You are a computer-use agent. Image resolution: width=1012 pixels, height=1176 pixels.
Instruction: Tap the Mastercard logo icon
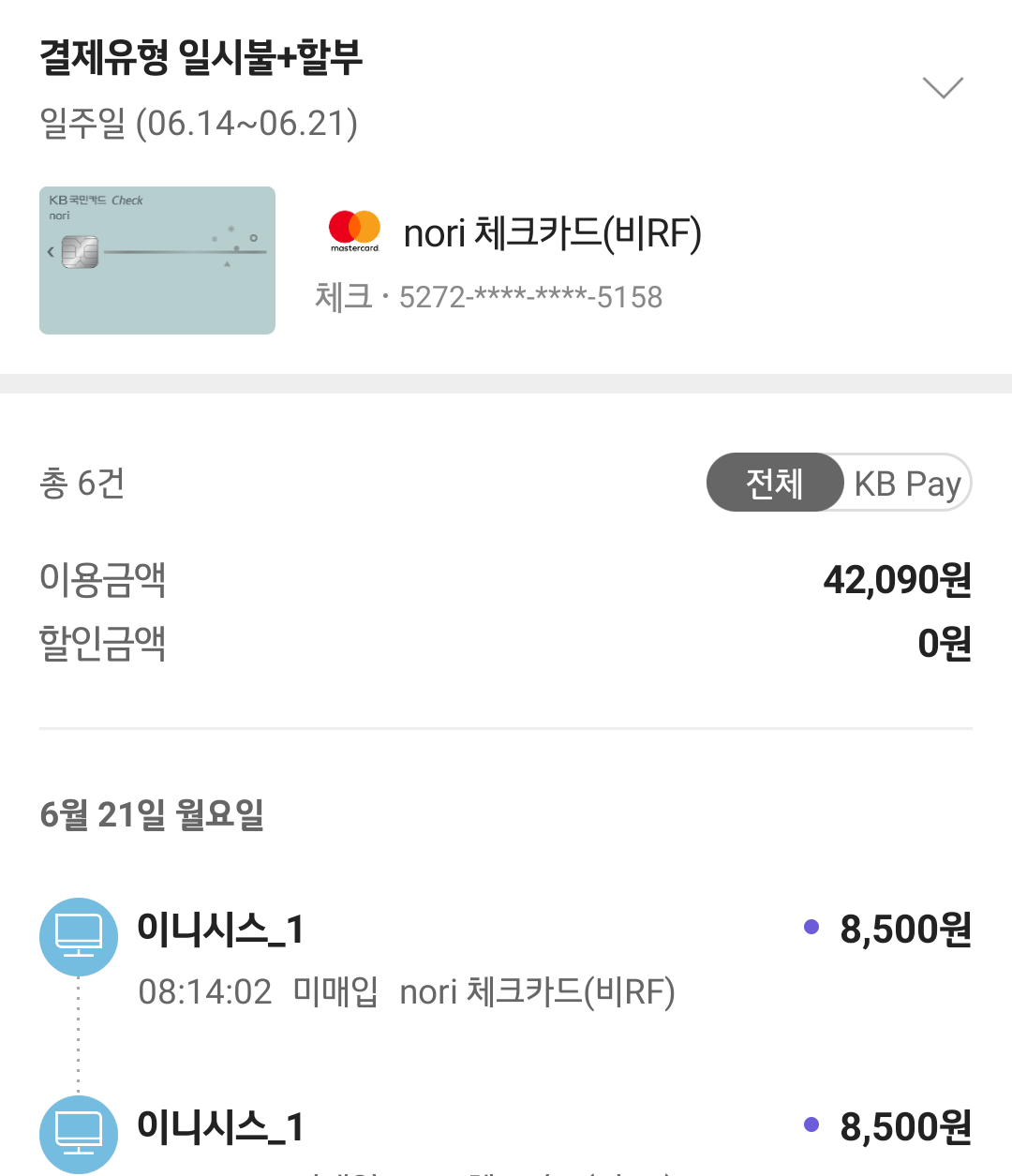(x=354, y=230)
